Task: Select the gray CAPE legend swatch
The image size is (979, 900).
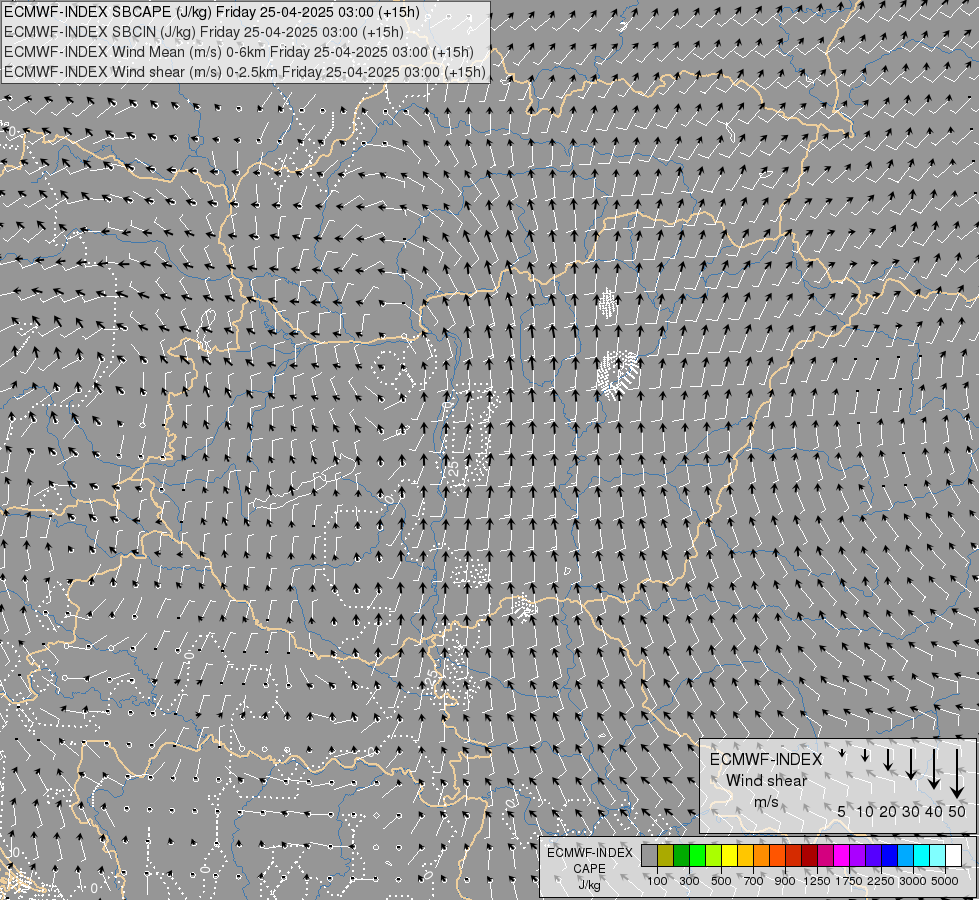Action: tap(649, 855)
